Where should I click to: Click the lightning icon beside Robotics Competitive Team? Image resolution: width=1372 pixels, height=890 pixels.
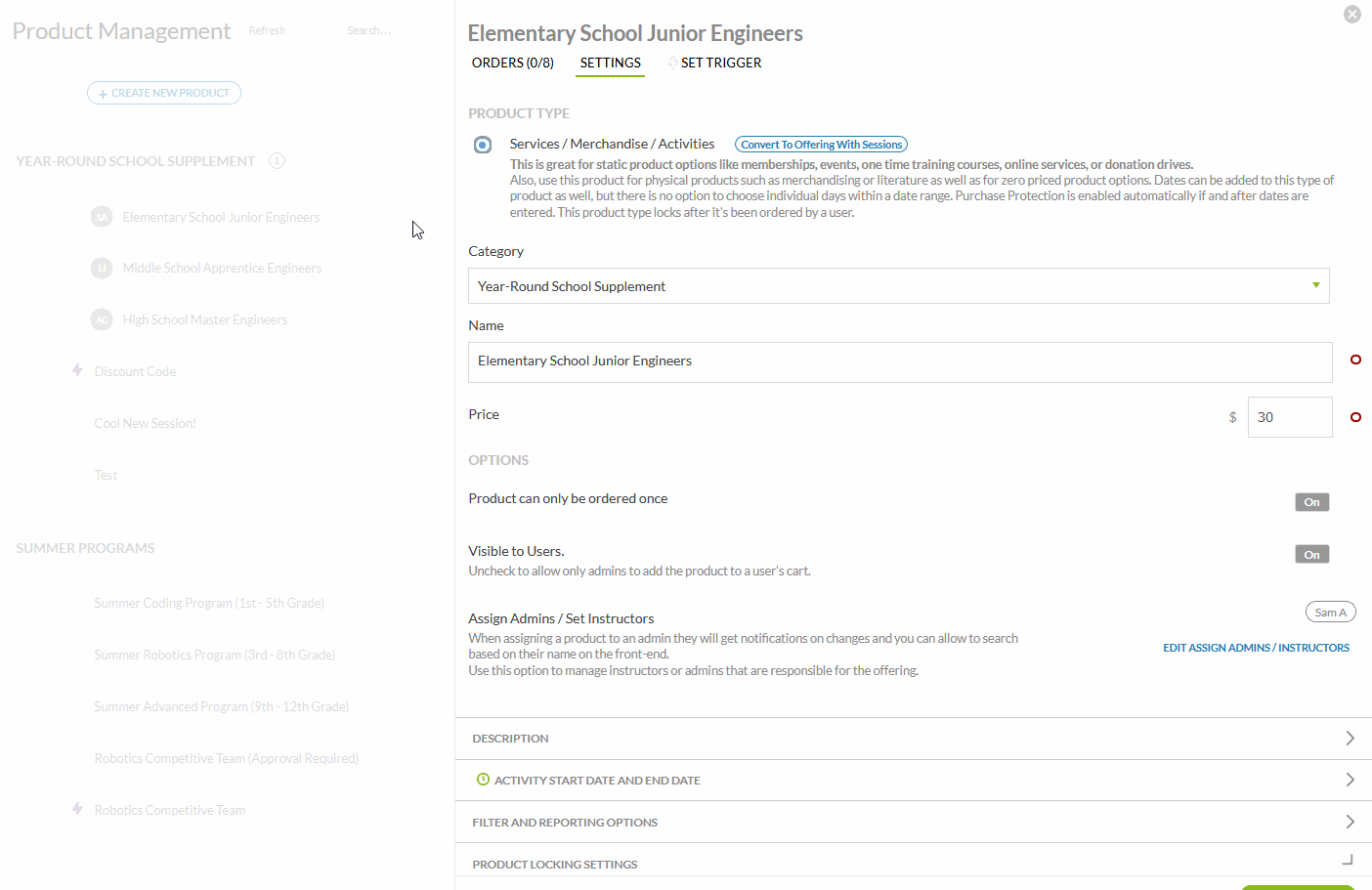[77, 809]
